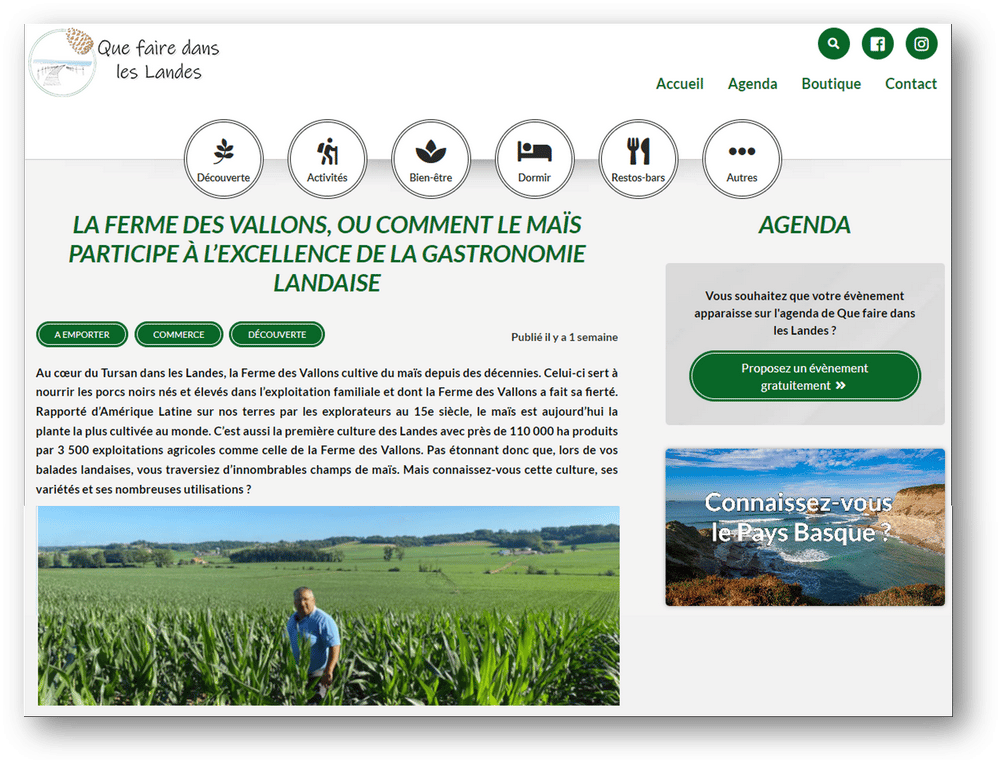Open the Restos-bars cutlery category
This screenshot has height=764, width=1000.
click(638, 159)
